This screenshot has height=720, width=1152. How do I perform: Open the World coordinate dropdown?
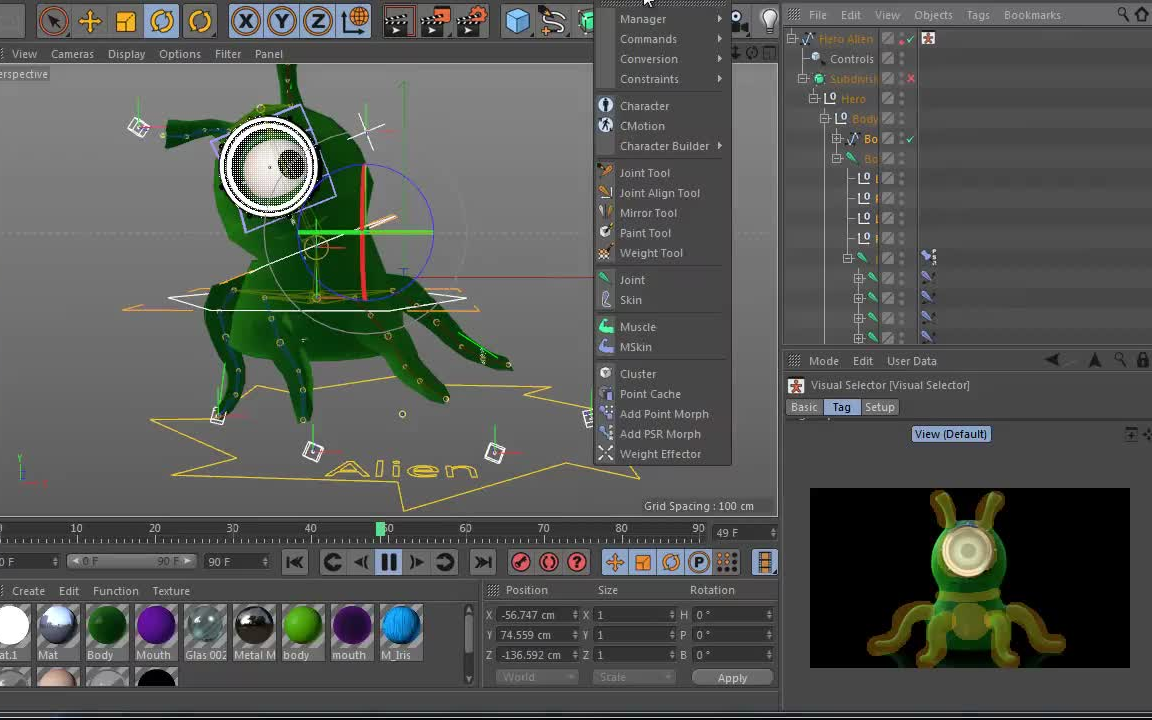(x=537, y=677)
